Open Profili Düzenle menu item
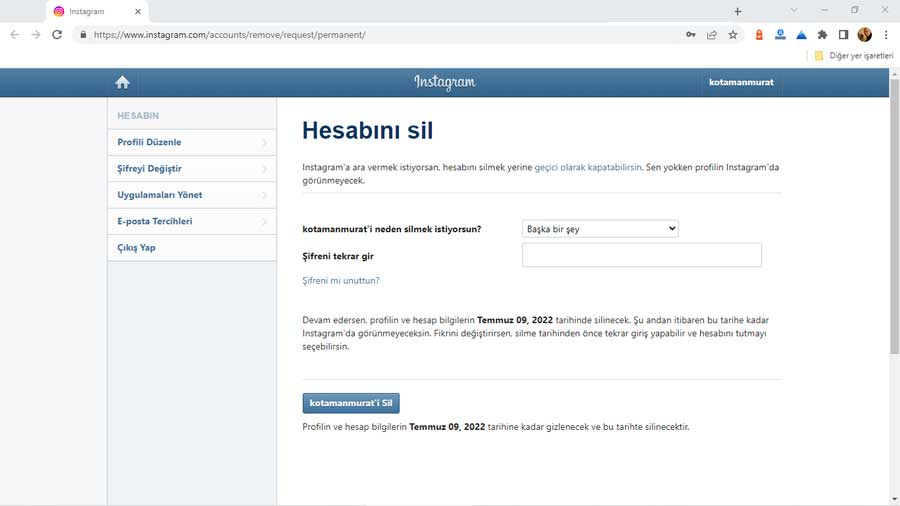 (x=192, y=142)
